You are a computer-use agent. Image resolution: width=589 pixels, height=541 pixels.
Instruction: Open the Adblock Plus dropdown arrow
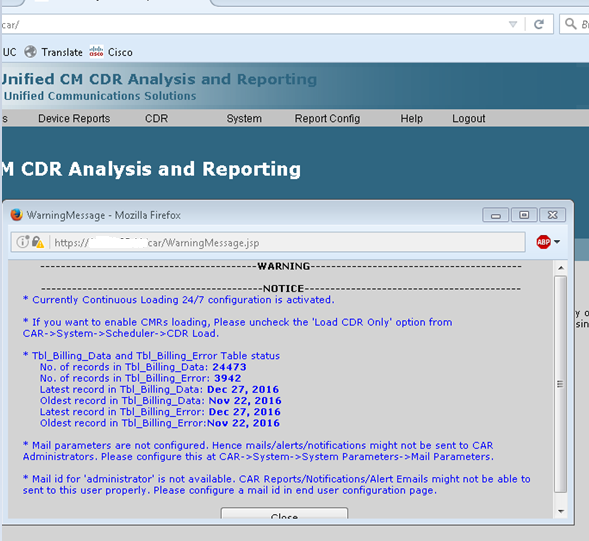click(x=557, y=242)
